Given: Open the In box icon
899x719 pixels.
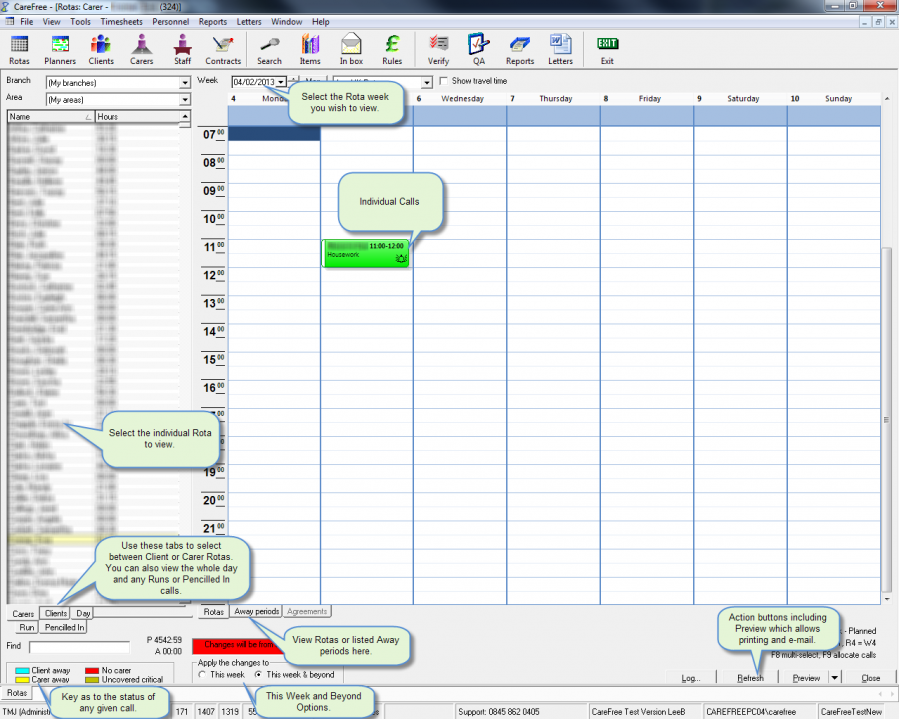Looking at the screenshot, I should (351, 48).
